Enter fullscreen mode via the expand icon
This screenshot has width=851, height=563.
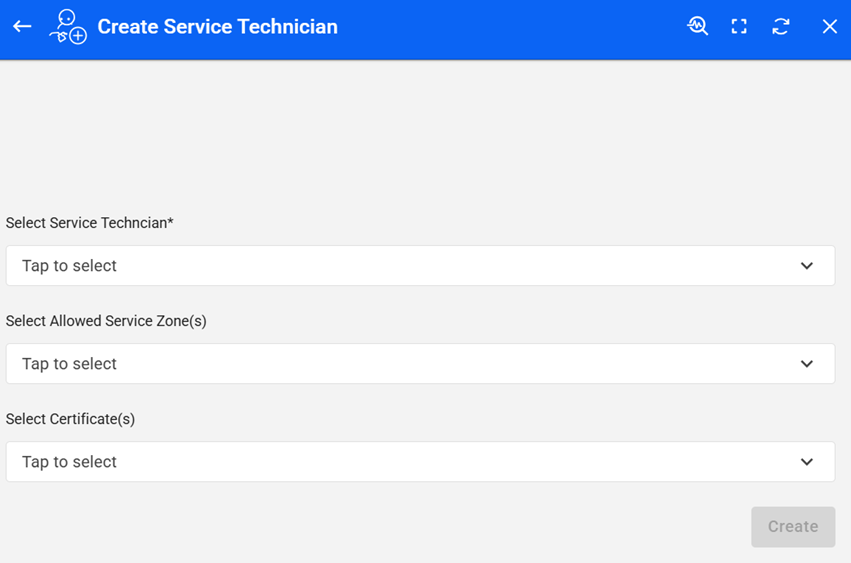(x=739, y=27)
